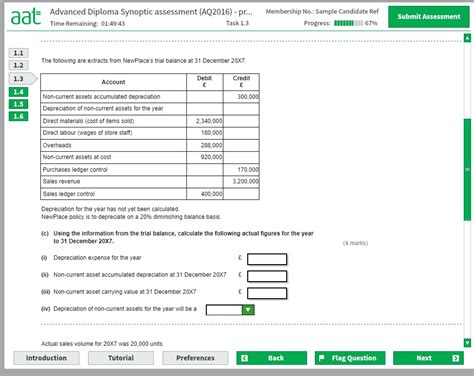Click the Flag Question button

pos(350,358)
